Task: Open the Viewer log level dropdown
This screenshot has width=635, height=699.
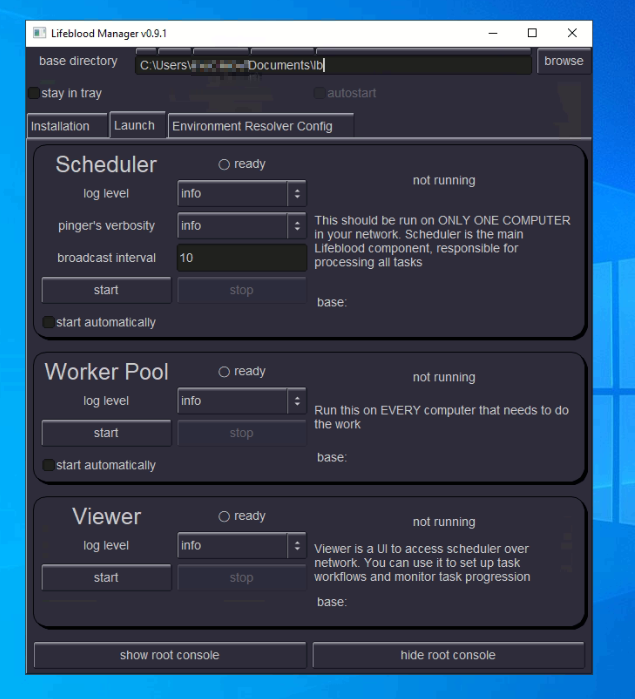Action: pos(242,546)
